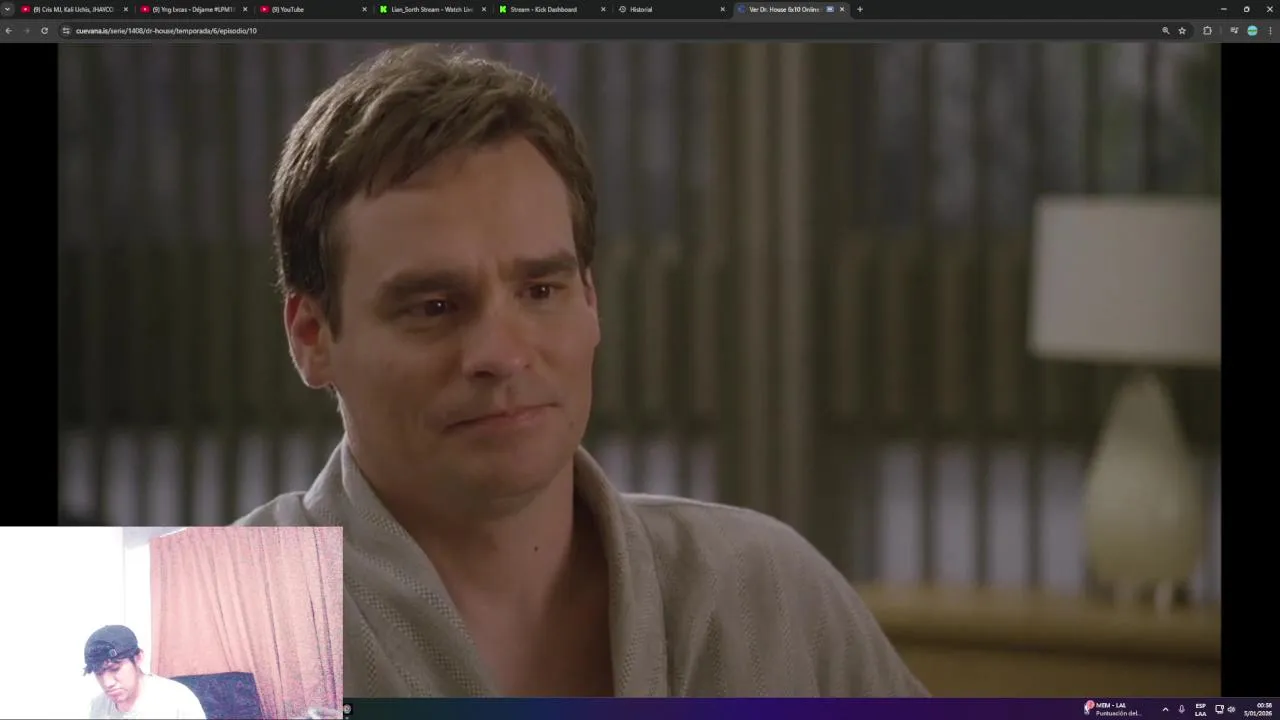
Task: Open the MEM - LAL score widget in taskbar
Action: click(x=1113, y=709)
